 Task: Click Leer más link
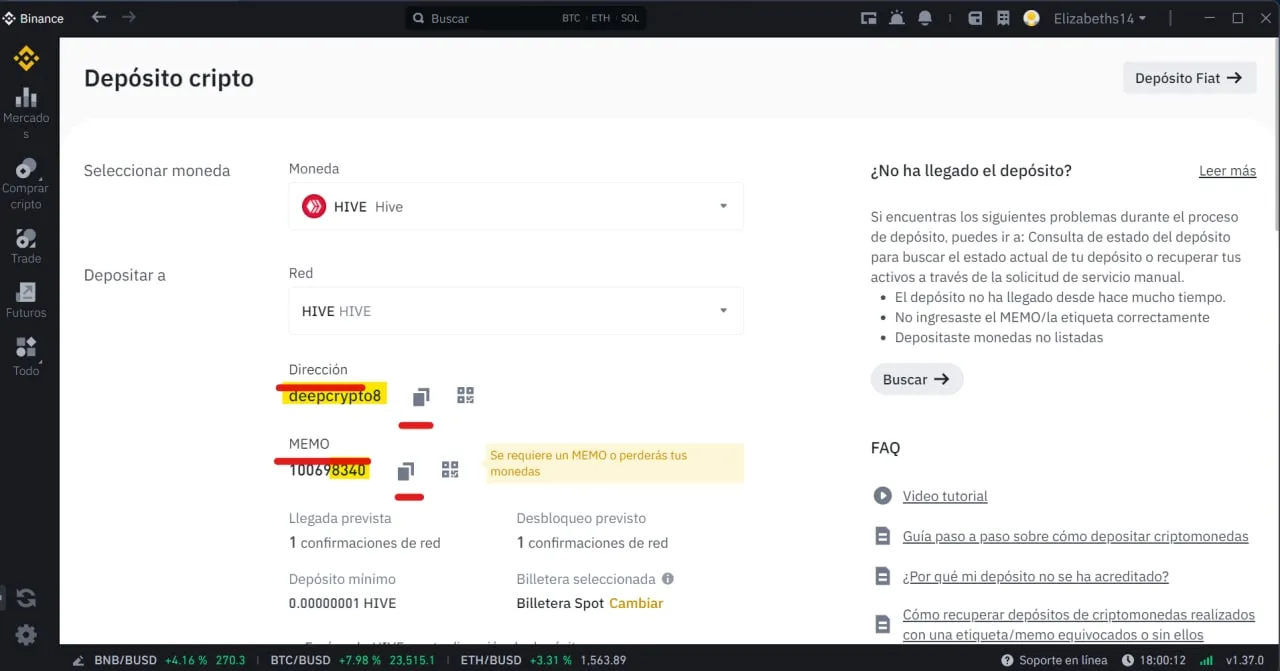[1227, 171]
